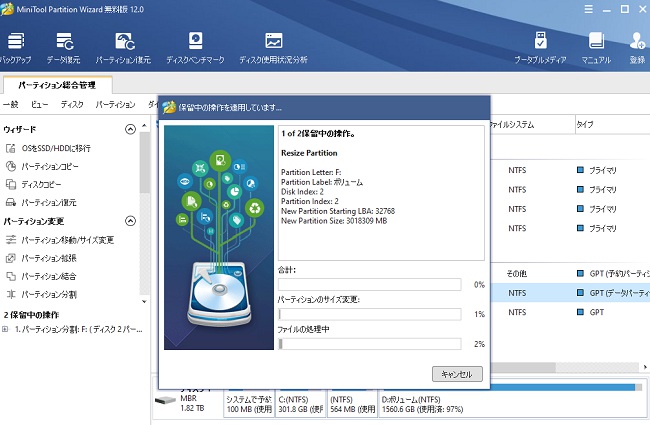Switch to パーティション総合管理 tab
The image size is (650, 425).
coord(57,85)
